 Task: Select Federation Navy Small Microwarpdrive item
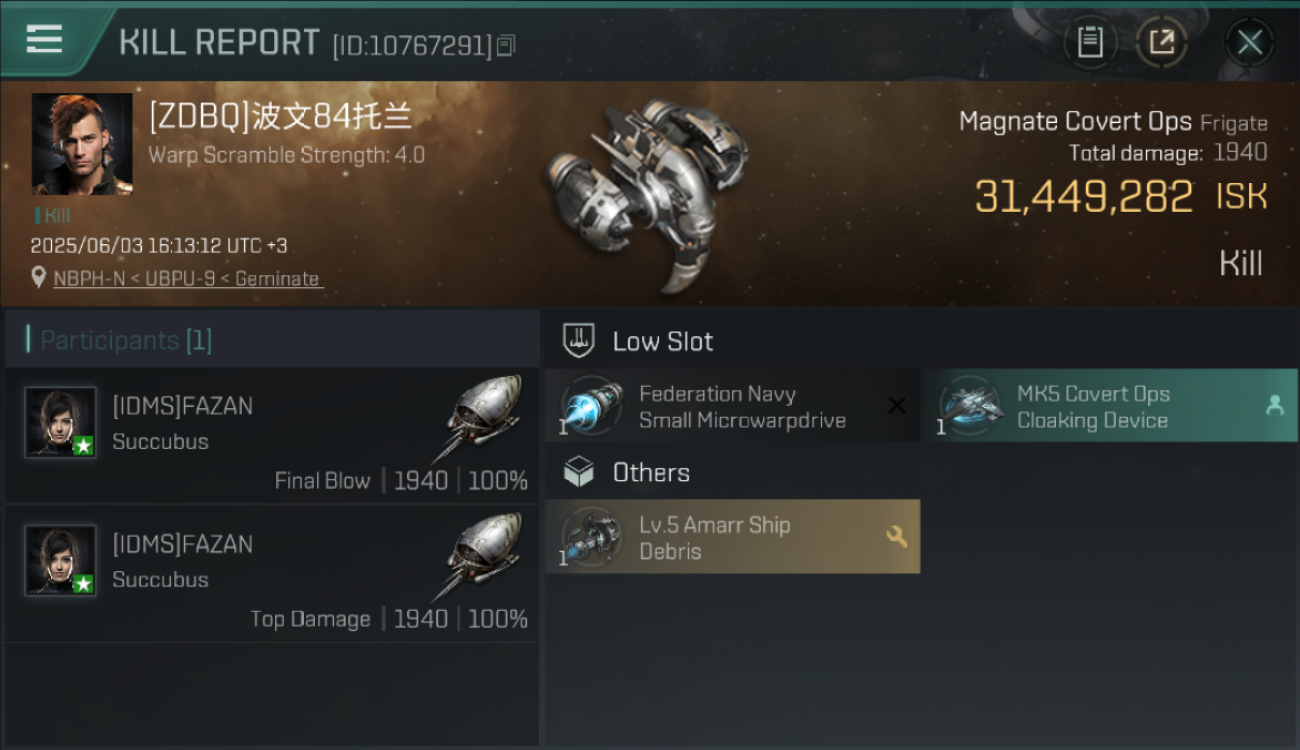[732, 406]
